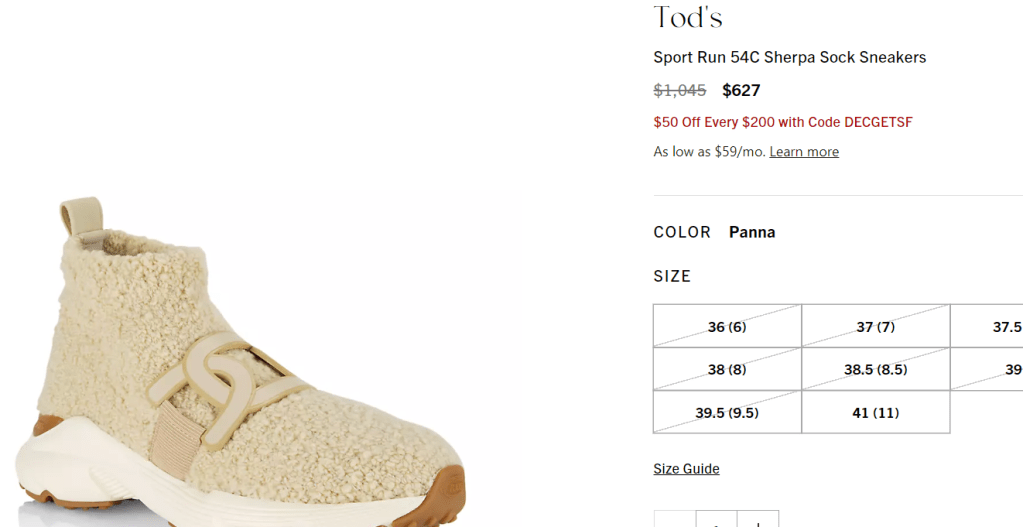The image size is (1023, 527).
Task: Select size 38 (8)
Action: (727, 369)
